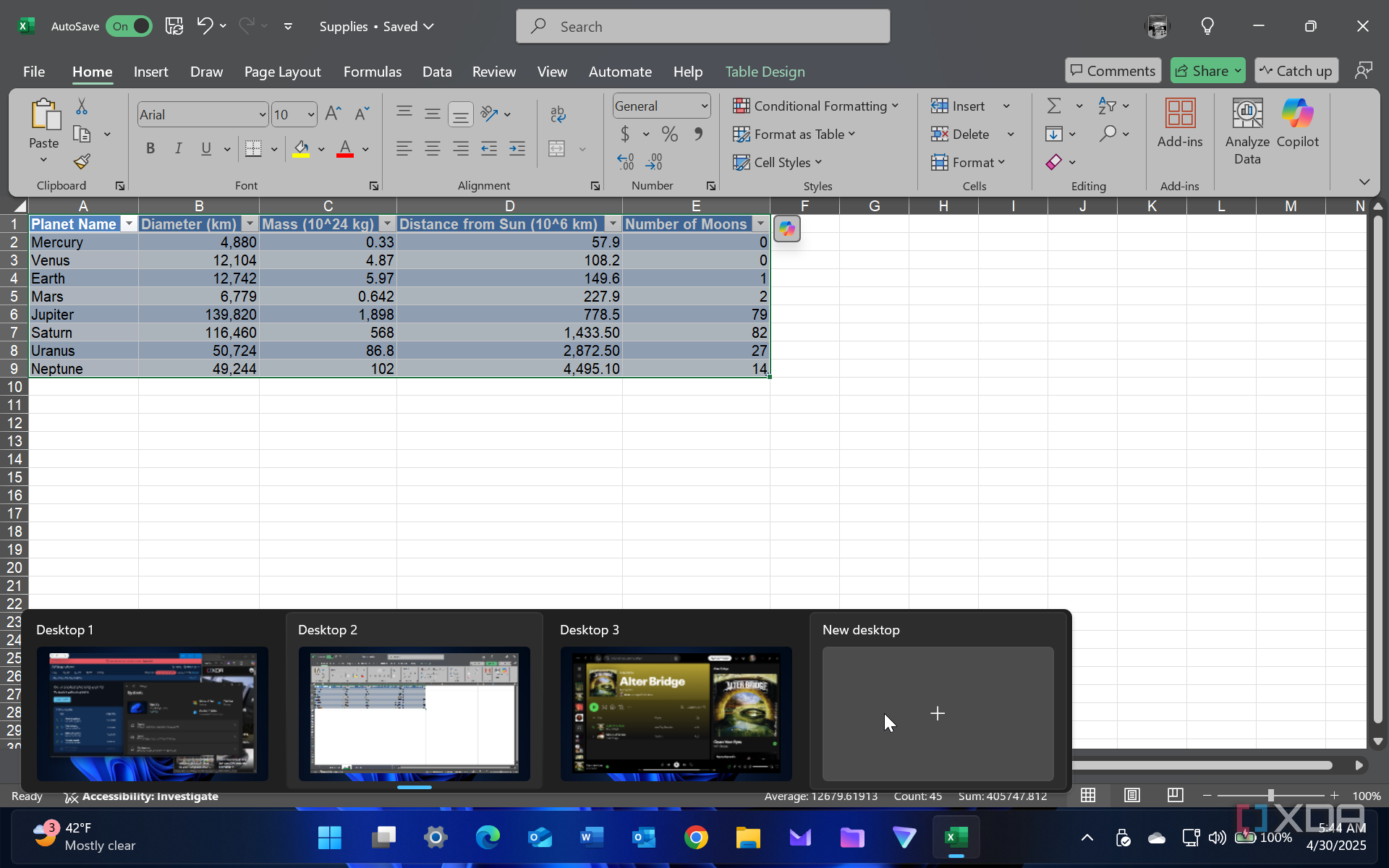The height and width of the screenshot is (868, 1389).
Task: Switch to the Table Design tab
Action: coord(765,72)
